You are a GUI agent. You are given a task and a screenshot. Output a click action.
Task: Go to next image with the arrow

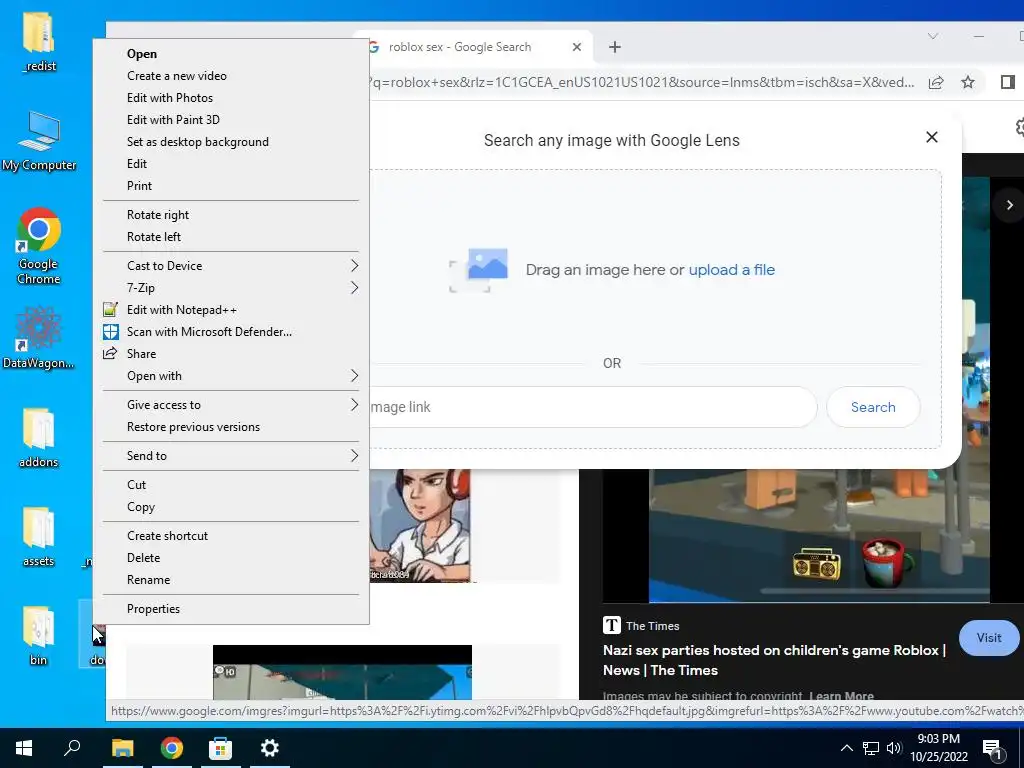click(x=1010, y=205)
